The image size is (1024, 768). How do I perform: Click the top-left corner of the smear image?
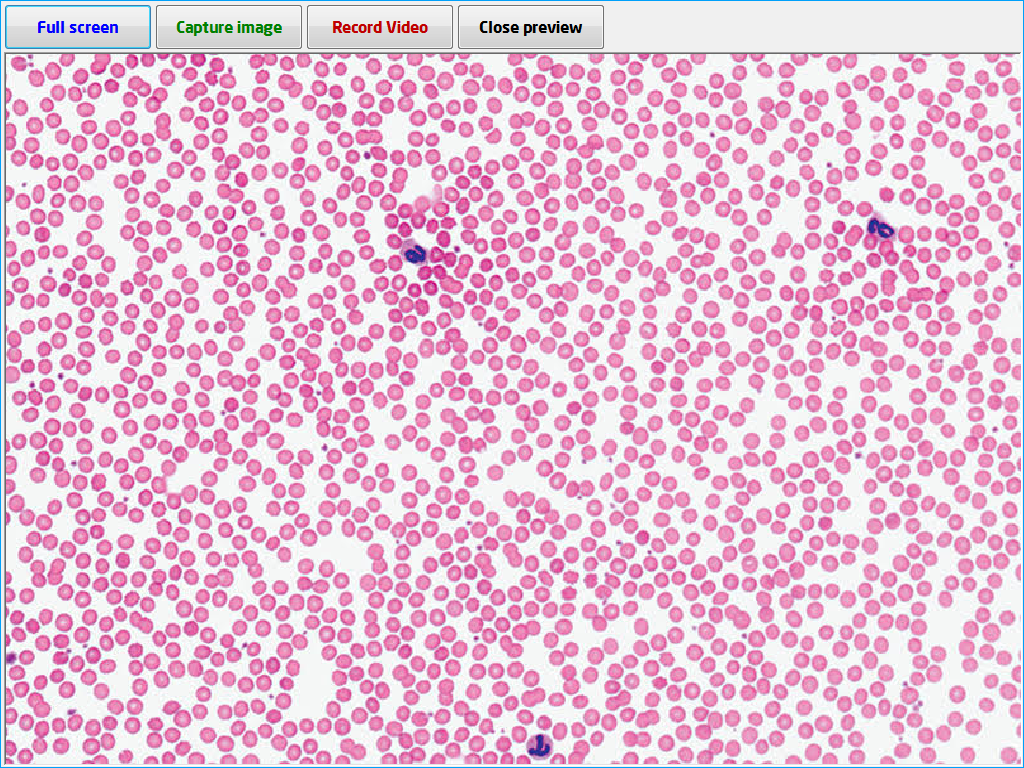click(8, 56)
